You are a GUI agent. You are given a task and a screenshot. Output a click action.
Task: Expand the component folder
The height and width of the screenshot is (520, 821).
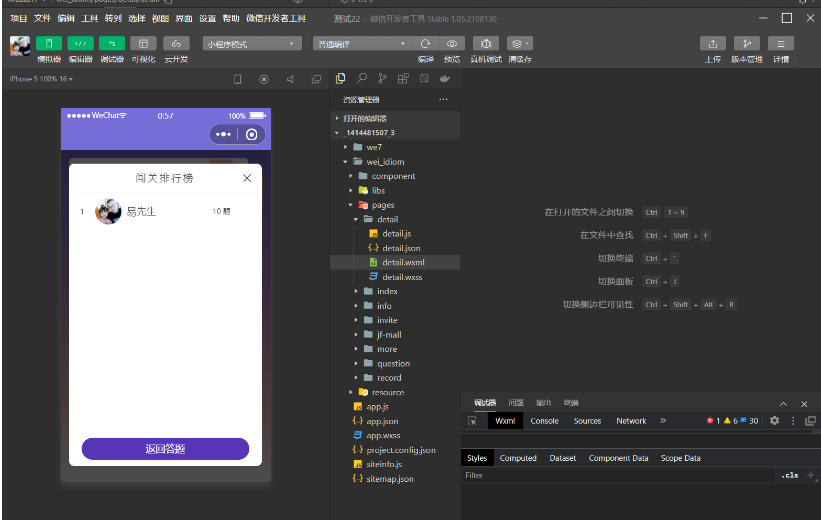(x=395, y=176)
